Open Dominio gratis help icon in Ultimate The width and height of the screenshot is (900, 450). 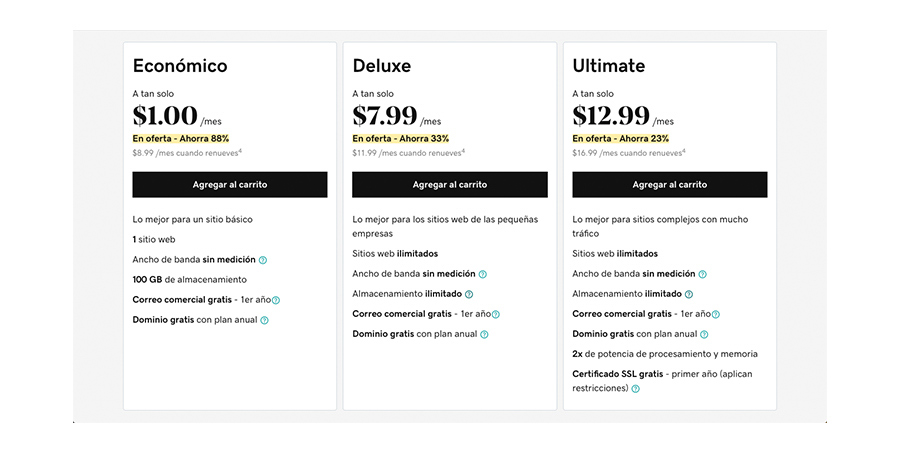[x=704, y=335]
